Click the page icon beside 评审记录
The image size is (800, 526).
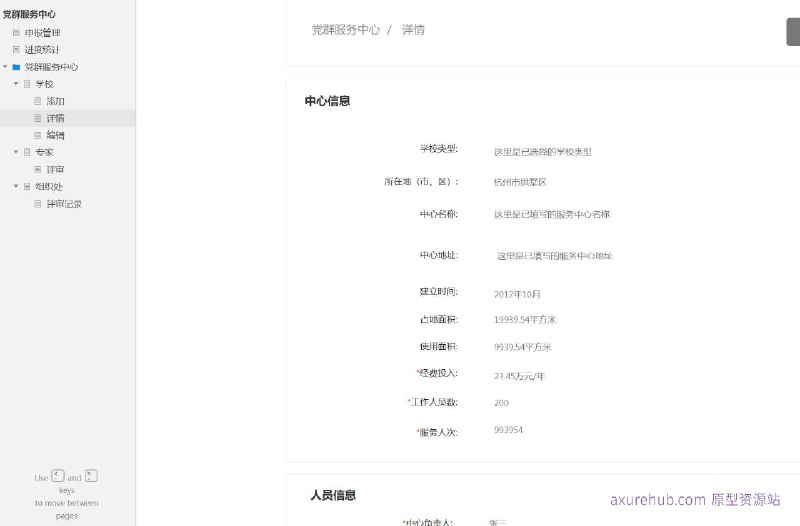(37, 204)
